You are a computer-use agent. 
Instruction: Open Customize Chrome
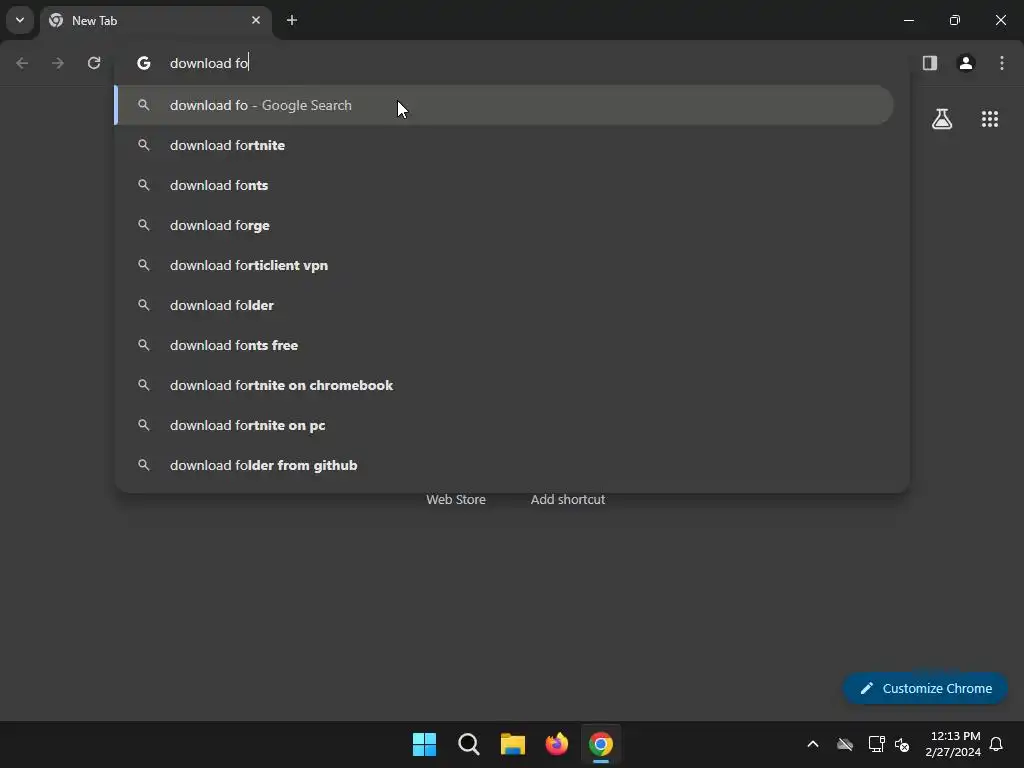coord(925,688)
